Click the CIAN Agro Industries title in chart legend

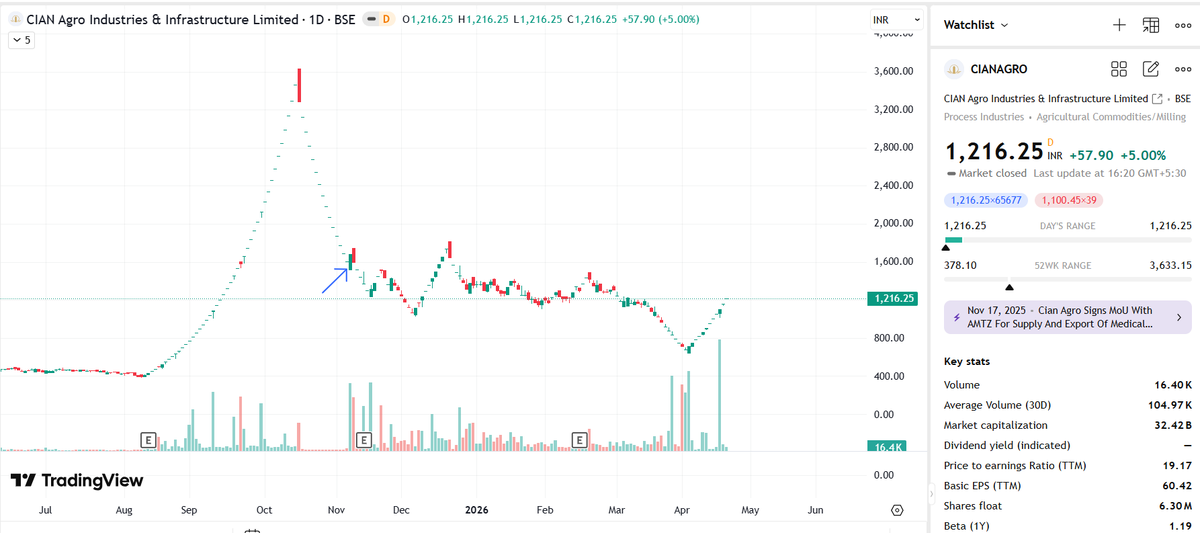[161, 20]
